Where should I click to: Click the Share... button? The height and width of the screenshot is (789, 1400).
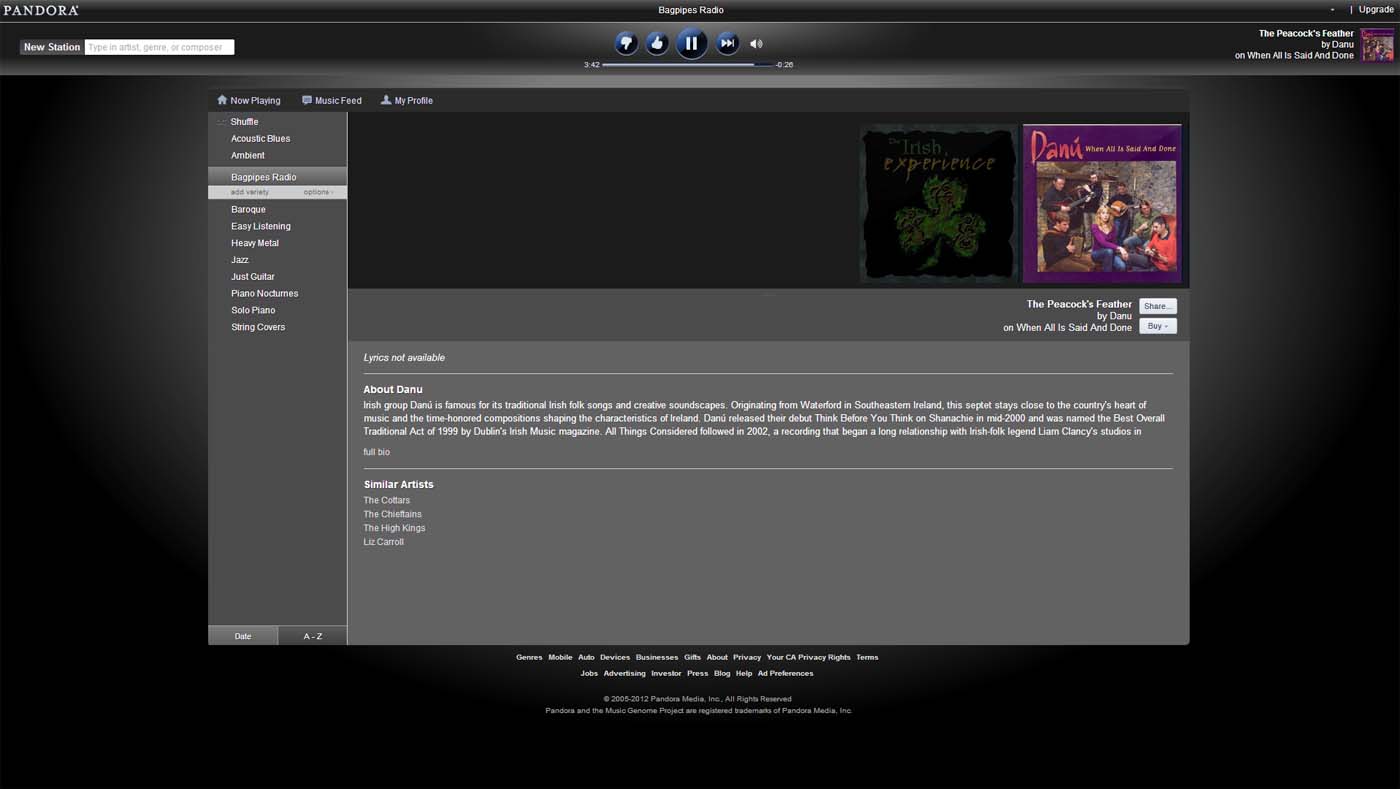click(x=1157, y=306)
